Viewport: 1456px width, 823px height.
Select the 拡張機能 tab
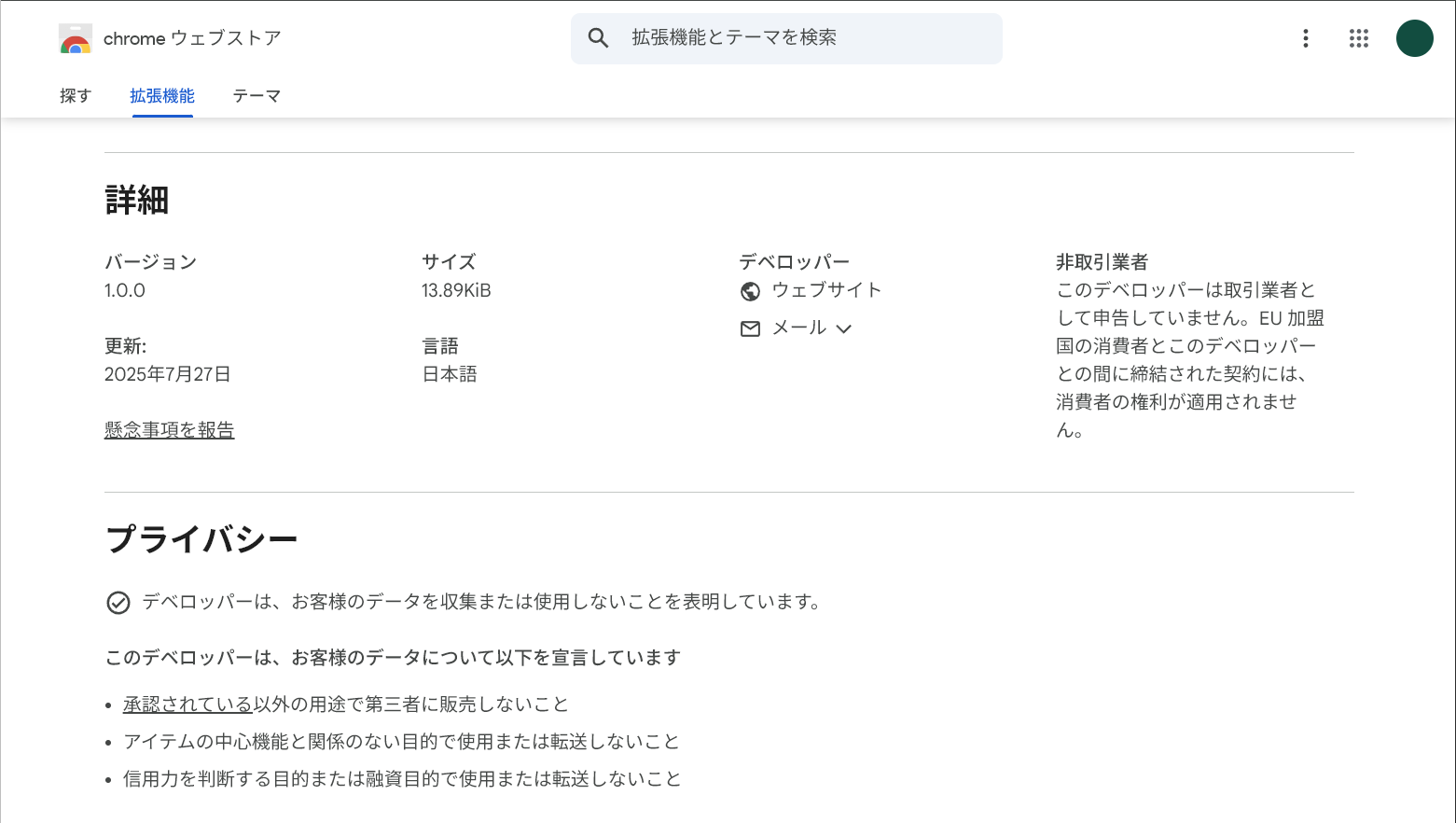tap(162, 96)
